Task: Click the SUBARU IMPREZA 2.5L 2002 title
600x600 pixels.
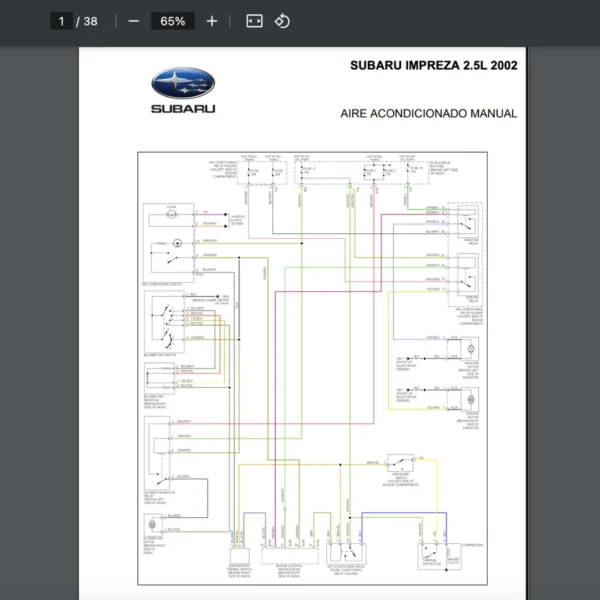Action: pyautogui.click(x=433, y=66)
